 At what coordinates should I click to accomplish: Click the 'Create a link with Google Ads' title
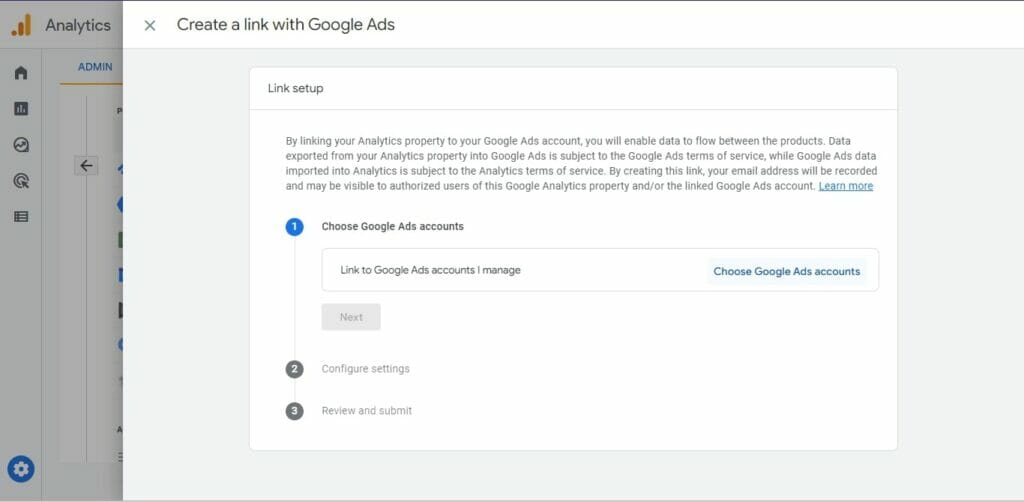[x=285, y=25]
